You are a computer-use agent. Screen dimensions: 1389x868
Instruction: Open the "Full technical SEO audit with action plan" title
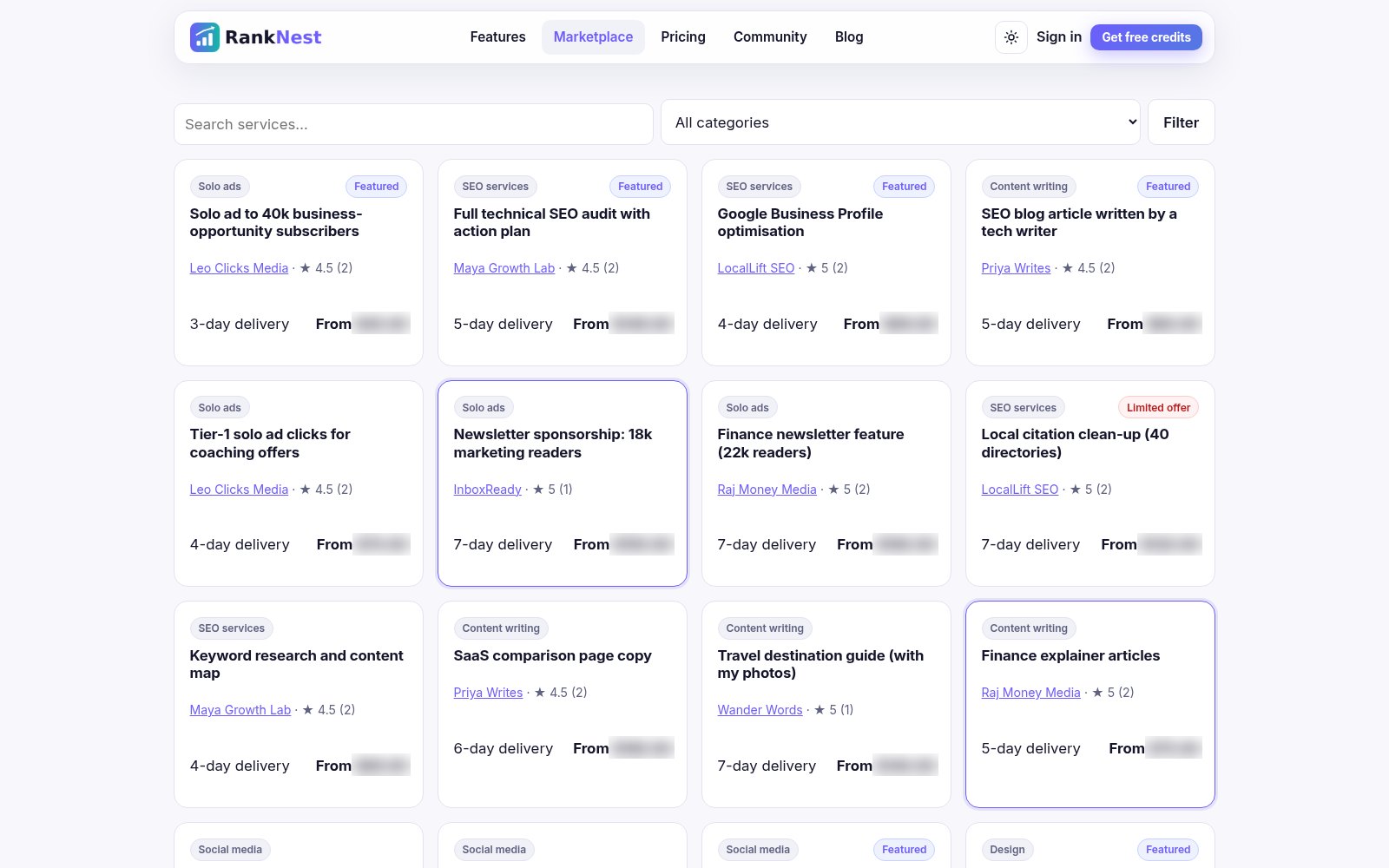(551, 222)
